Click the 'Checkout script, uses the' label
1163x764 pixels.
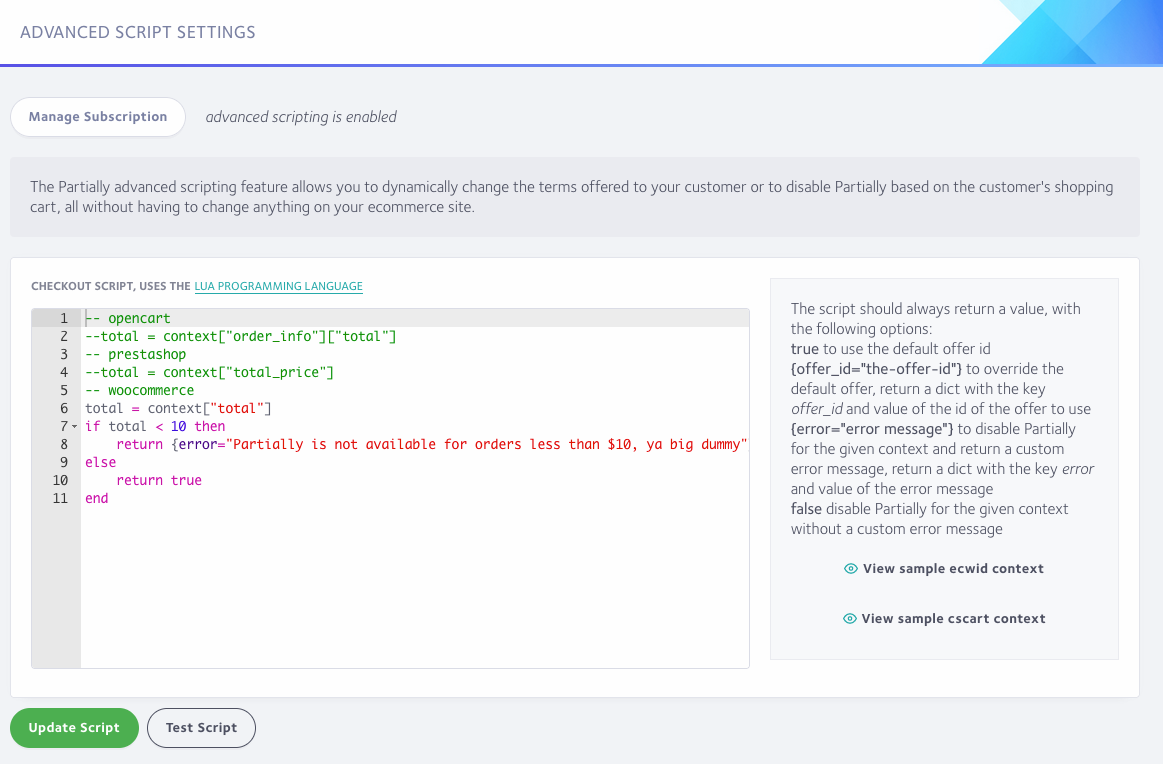[x=111, y=286]
